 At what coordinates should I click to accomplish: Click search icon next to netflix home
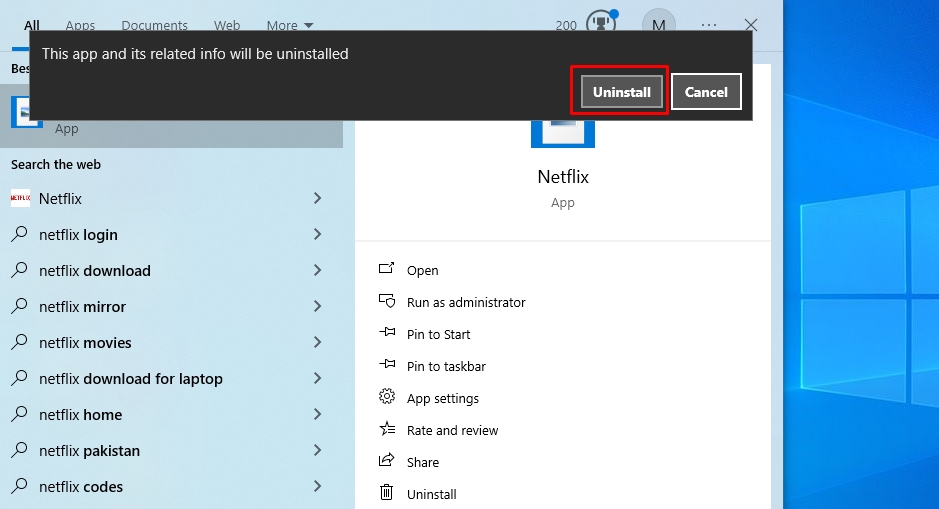coord(19,413)
